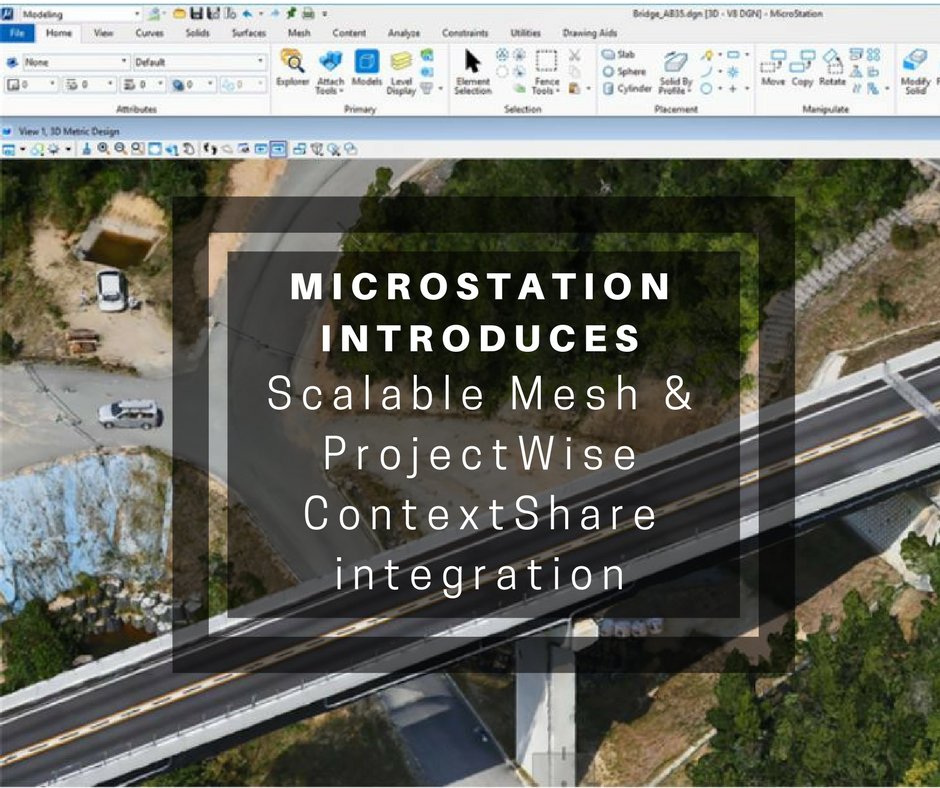Switch to the Surfaces tab
The width and height of the screenshot is (940, 788).
click(x=248, y=33)
